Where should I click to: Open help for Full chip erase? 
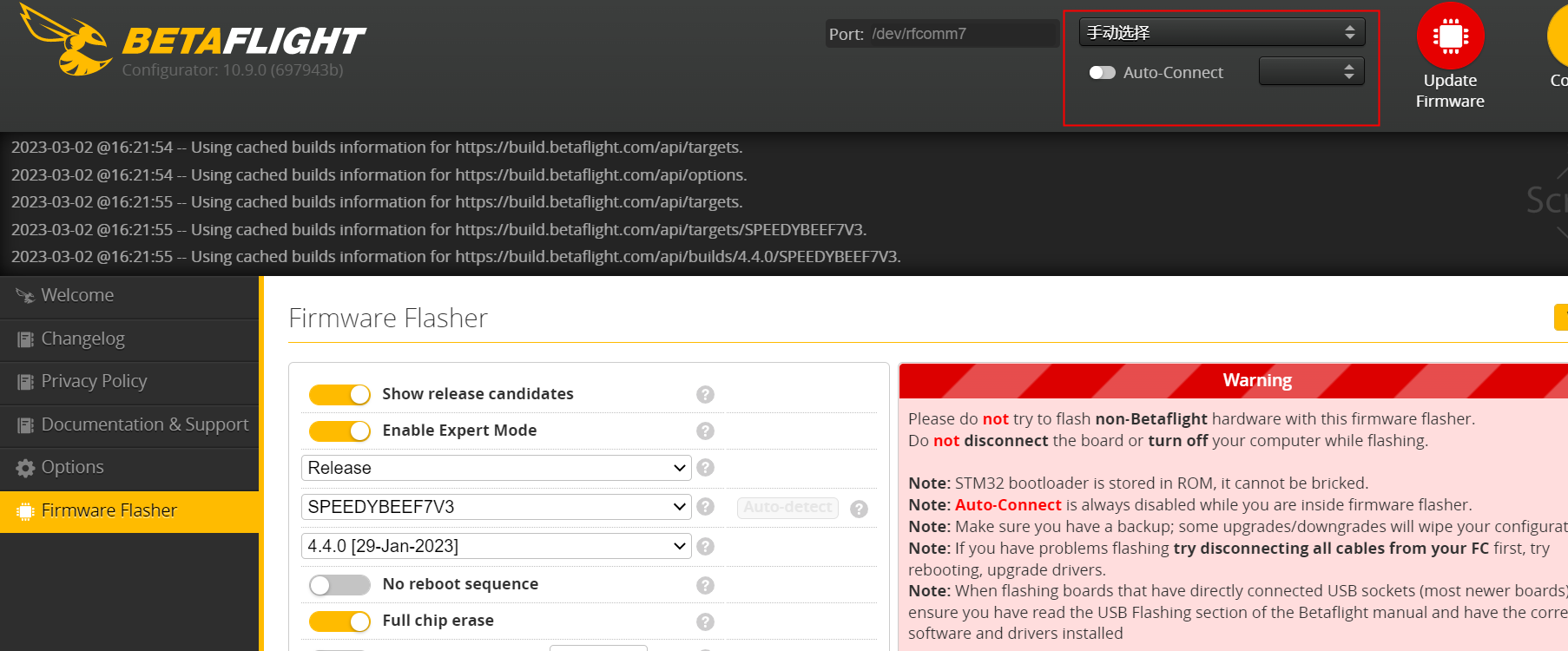[x=705, y=621]
